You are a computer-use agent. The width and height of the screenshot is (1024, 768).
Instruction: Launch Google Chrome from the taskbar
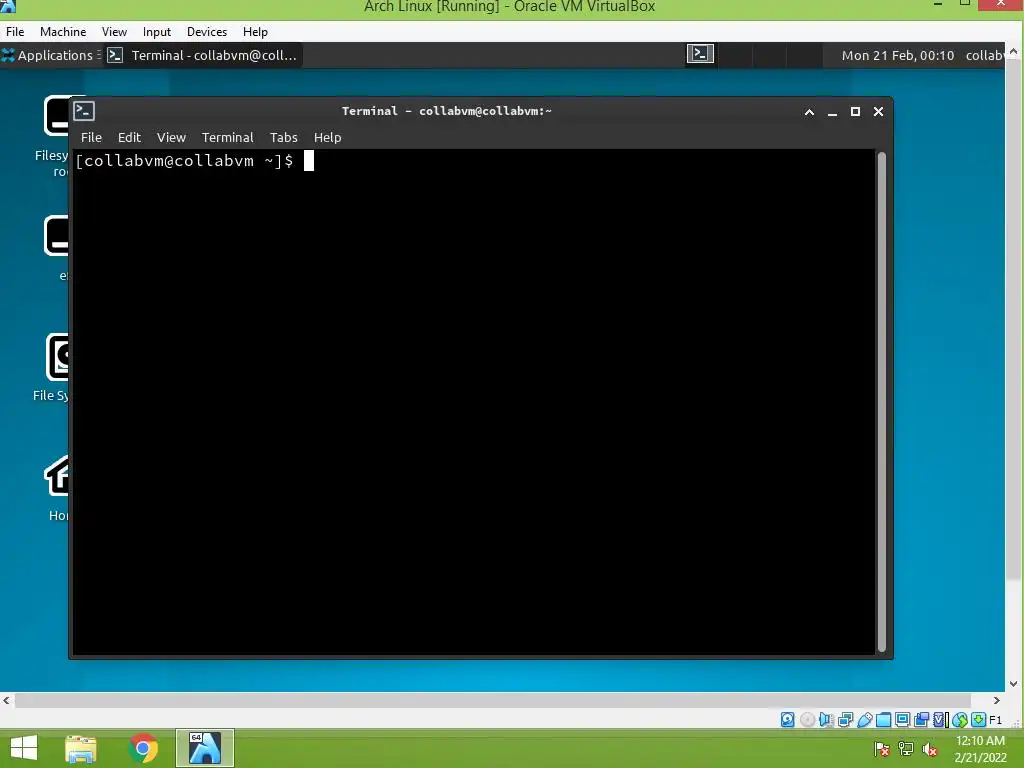(x=143, y=748)
